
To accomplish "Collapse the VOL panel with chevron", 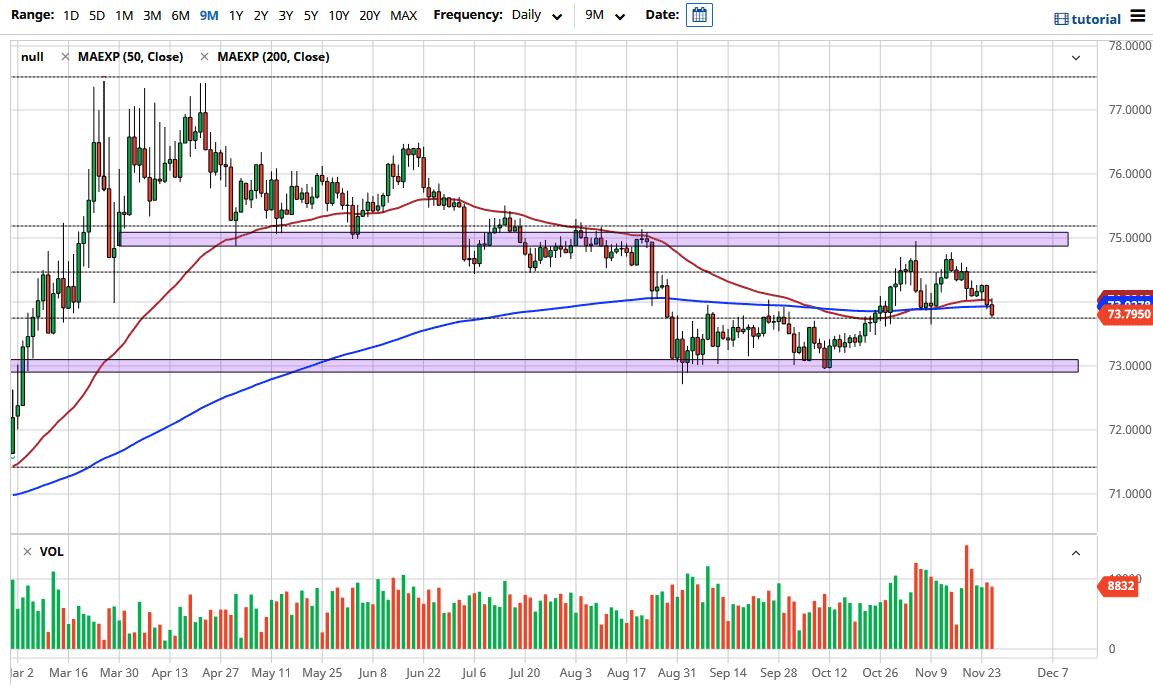I will coord(1076,552).
